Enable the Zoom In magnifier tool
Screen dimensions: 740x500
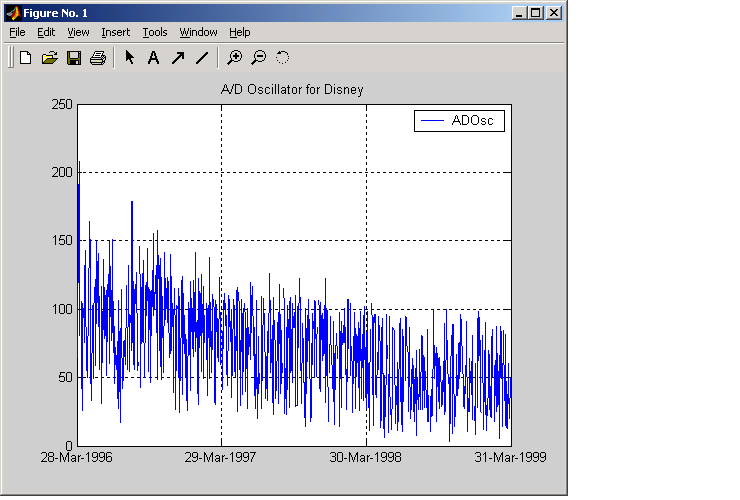coord(234,58)
